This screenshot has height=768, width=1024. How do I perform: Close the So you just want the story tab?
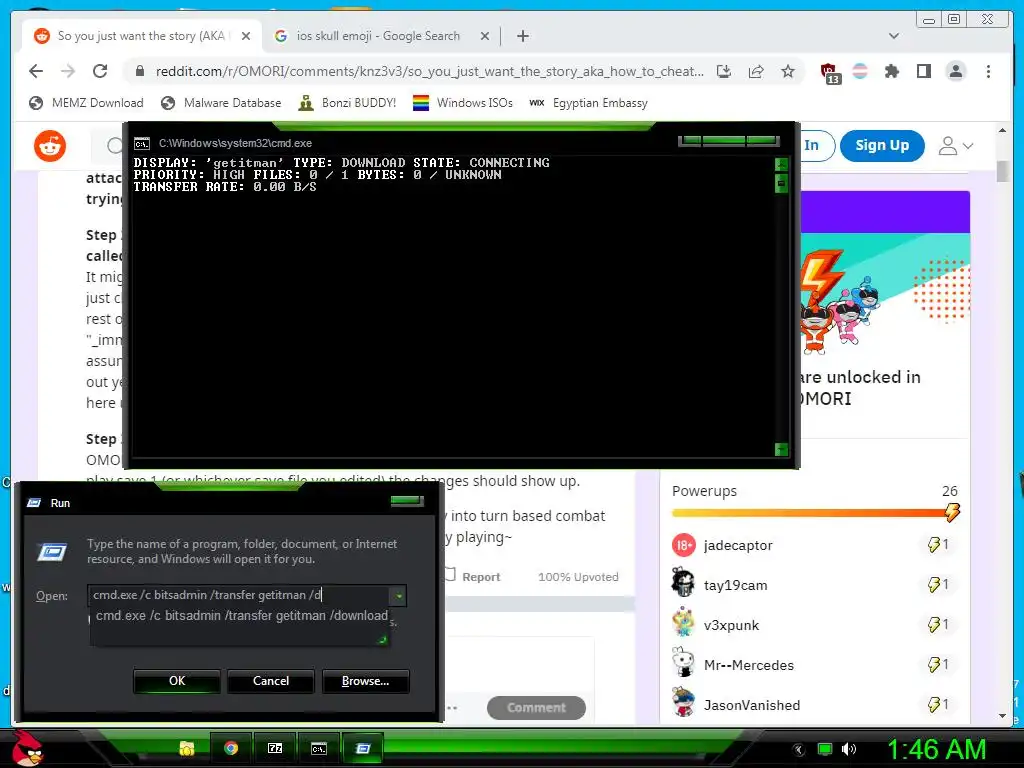tap(246, 36)
